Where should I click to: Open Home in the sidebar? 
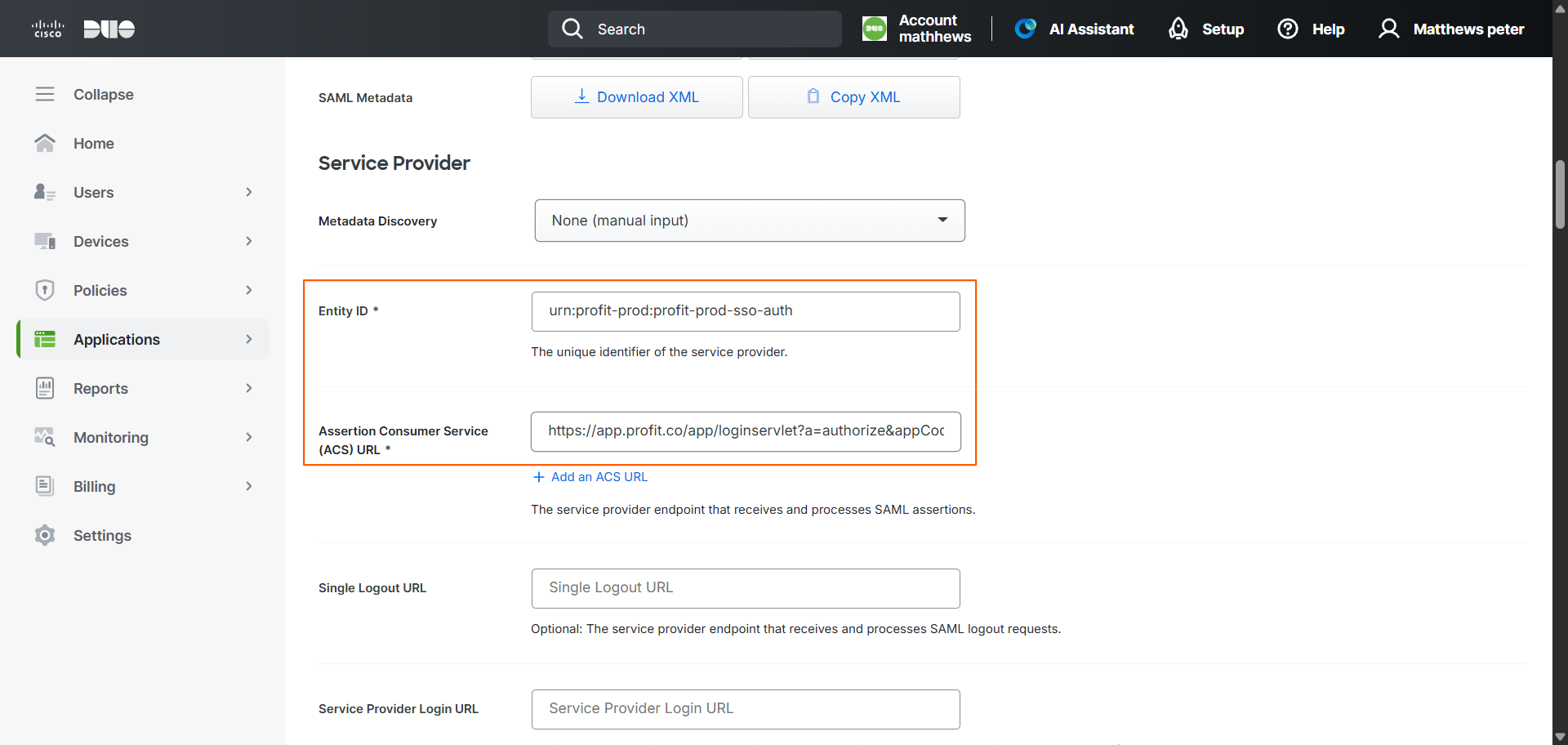(x=143, y=143)
